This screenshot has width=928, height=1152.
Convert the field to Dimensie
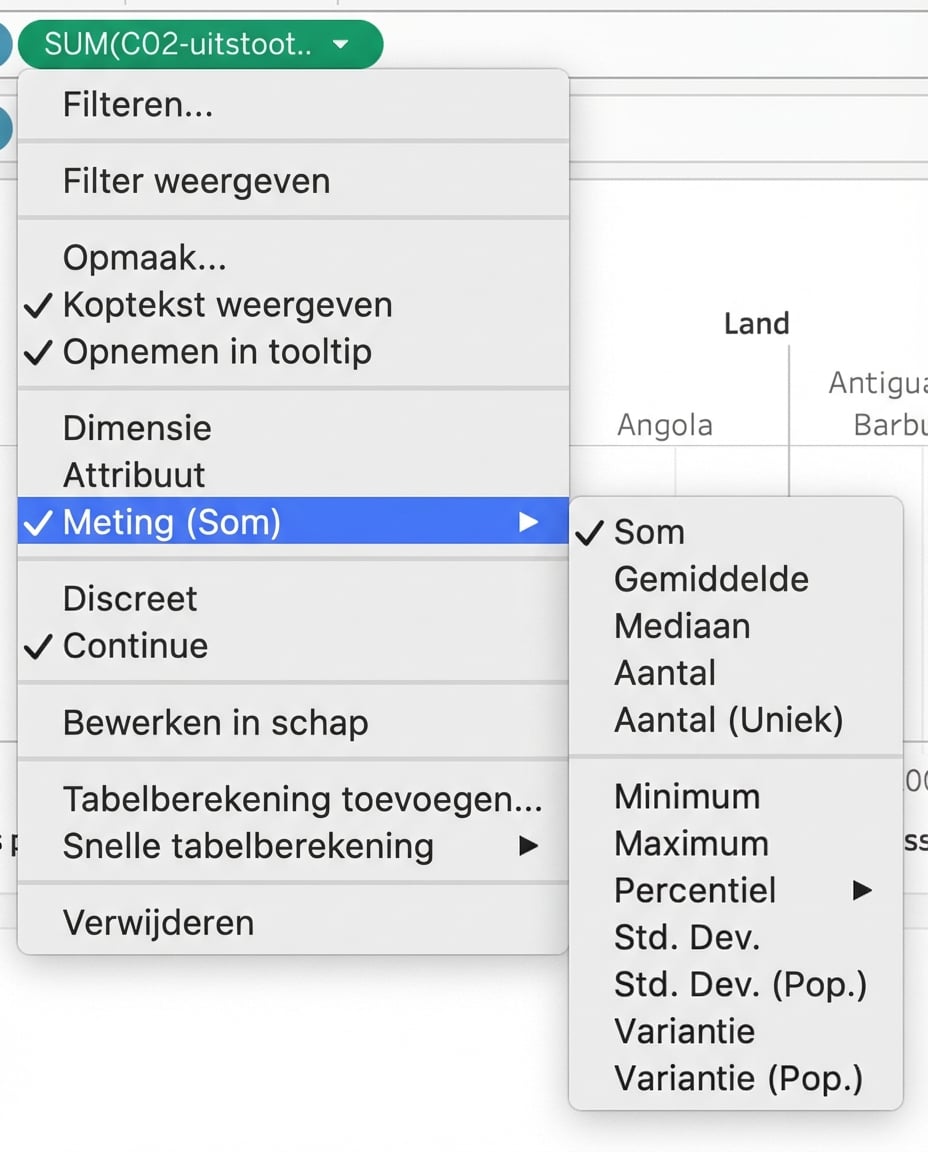(137, 428)
